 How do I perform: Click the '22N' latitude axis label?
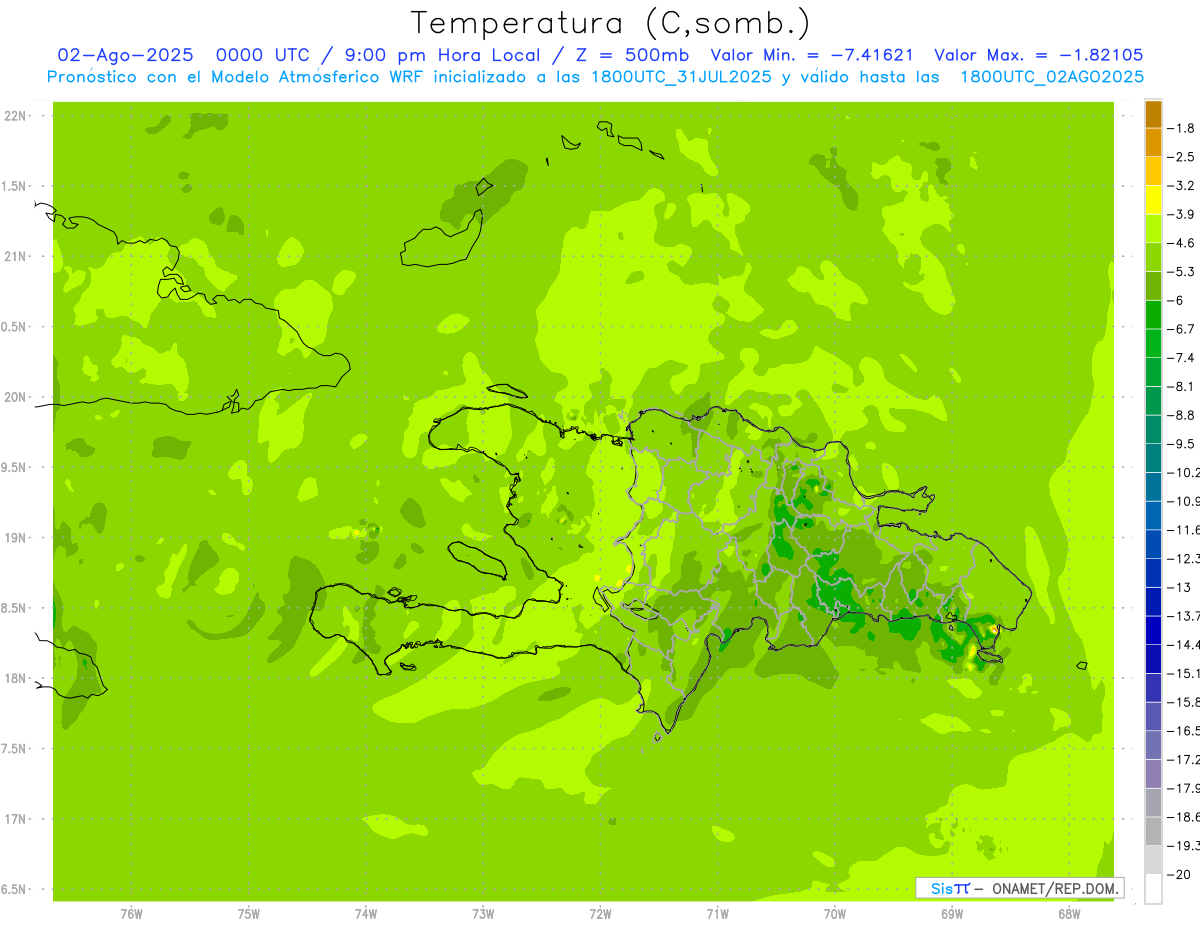16,116
